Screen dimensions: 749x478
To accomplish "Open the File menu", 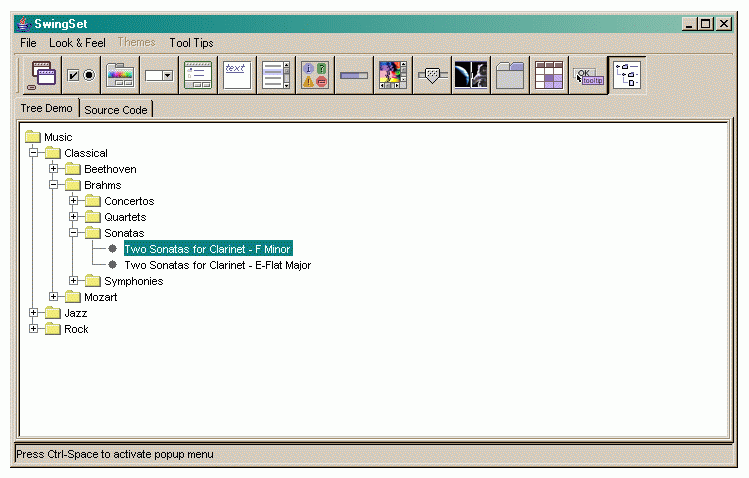I will [28, 43].
